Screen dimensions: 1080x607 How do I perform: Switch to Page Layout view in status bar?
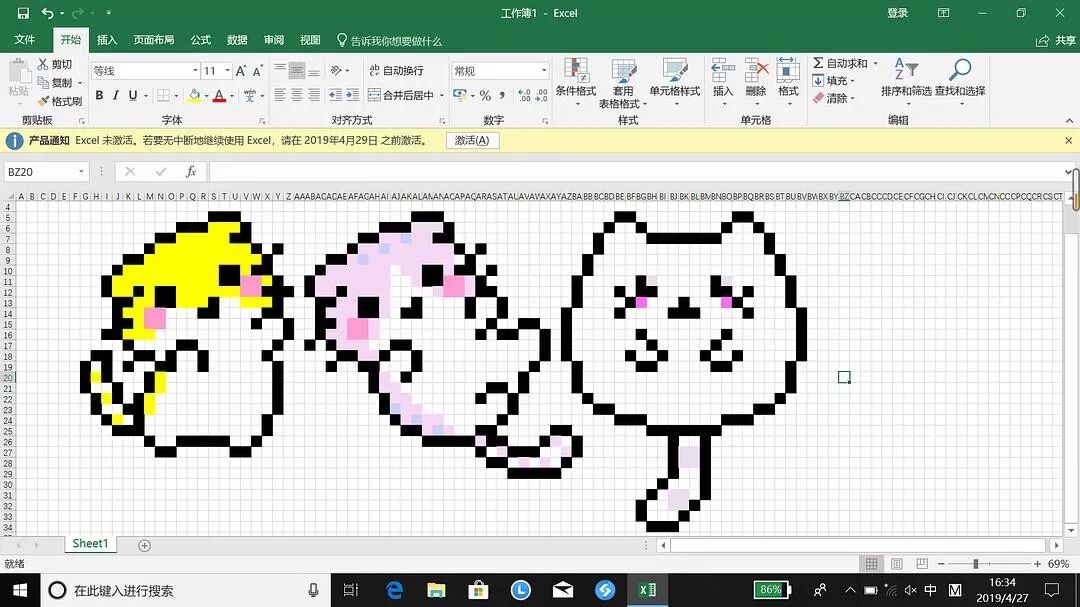click(896, 564)
